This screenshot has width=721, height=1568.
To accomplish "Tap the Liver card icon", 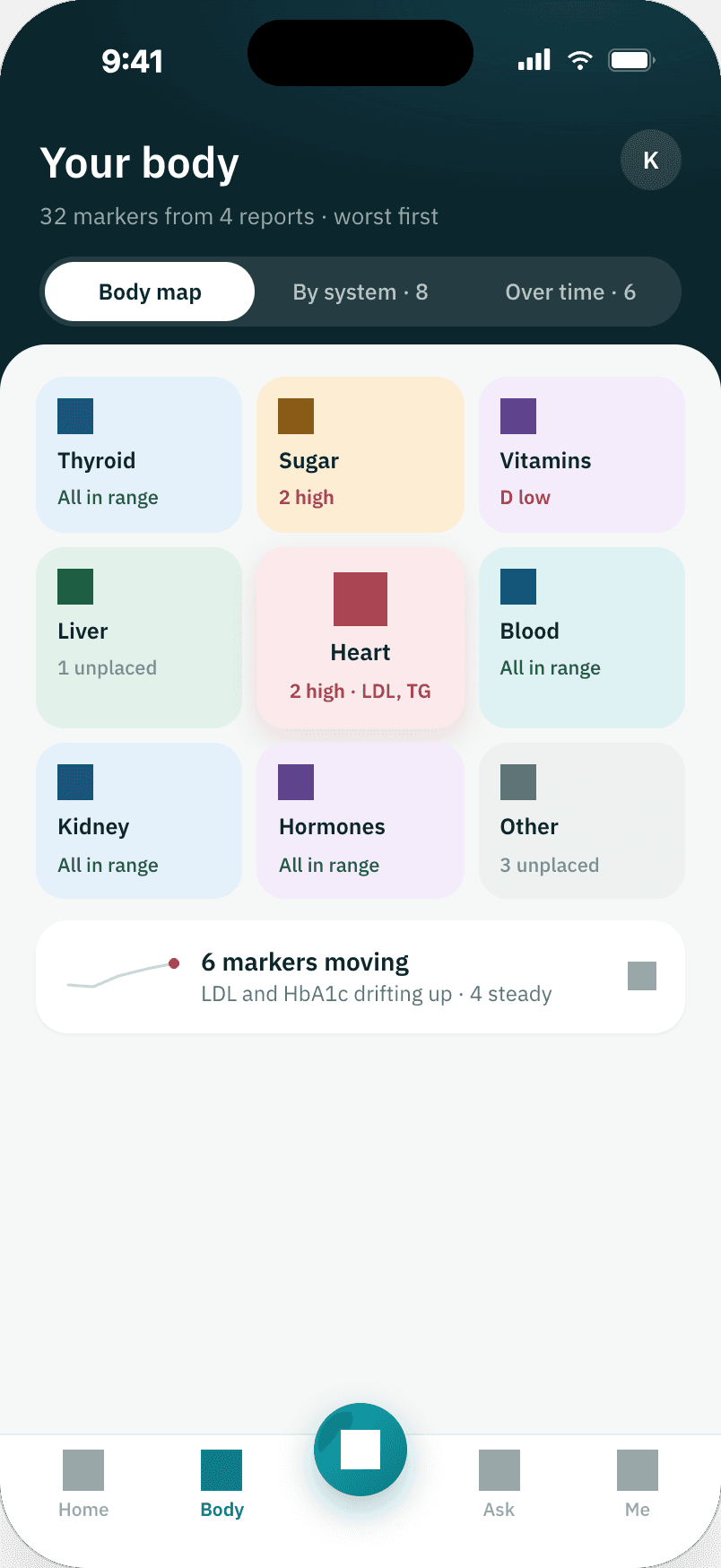I will click(x=75, y=587).
